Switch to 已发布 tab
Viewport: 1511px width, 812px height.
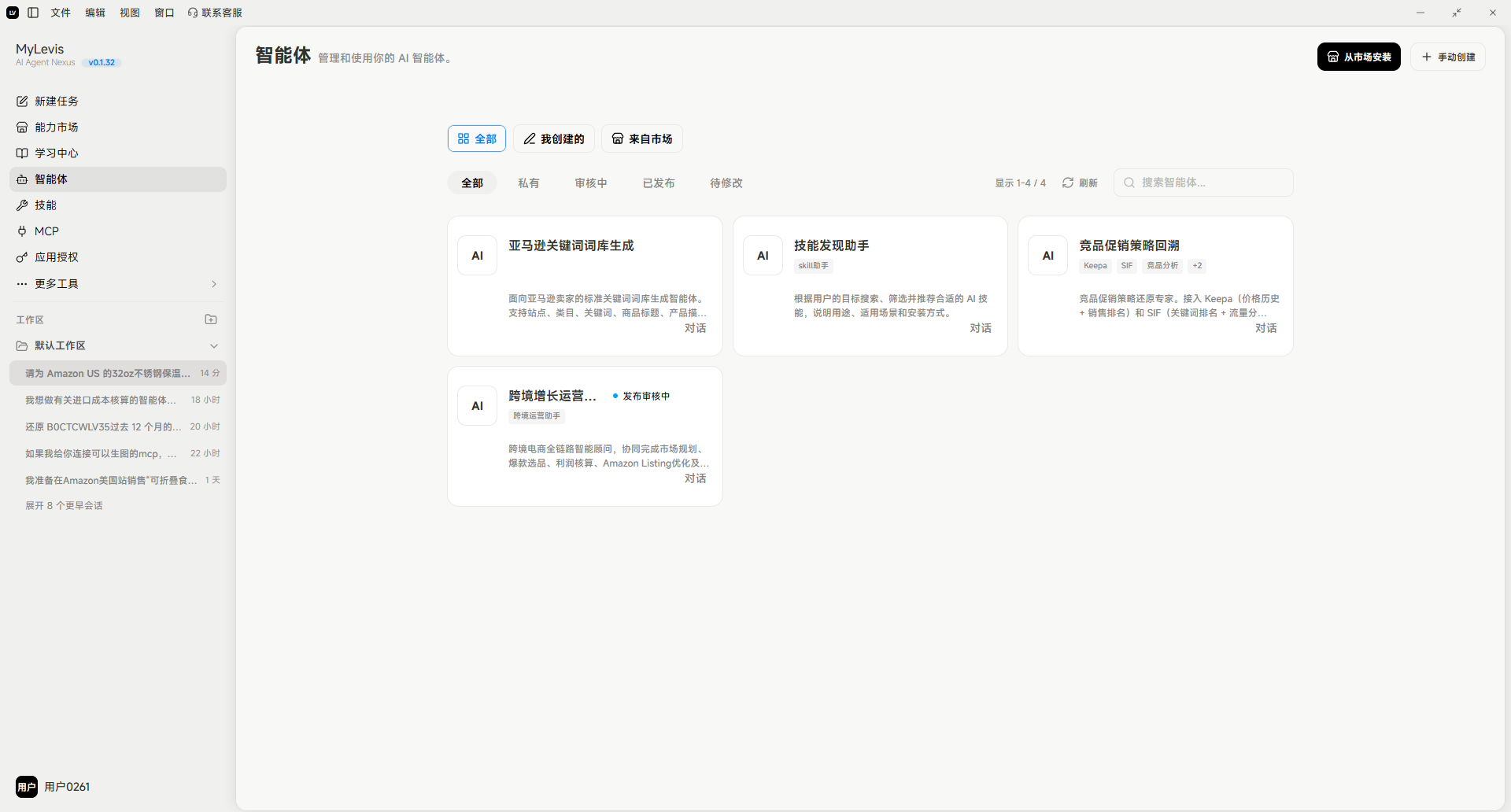pyautogui.click(x=659, y=183)
